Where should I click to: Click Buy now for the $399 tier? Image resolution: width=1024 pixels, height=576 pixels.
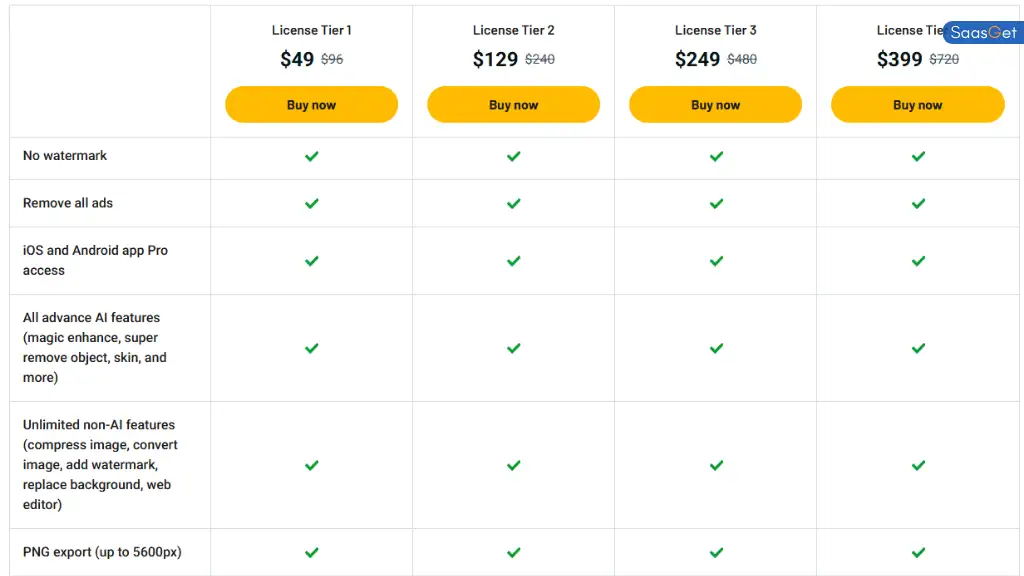(x=918, y=104)
